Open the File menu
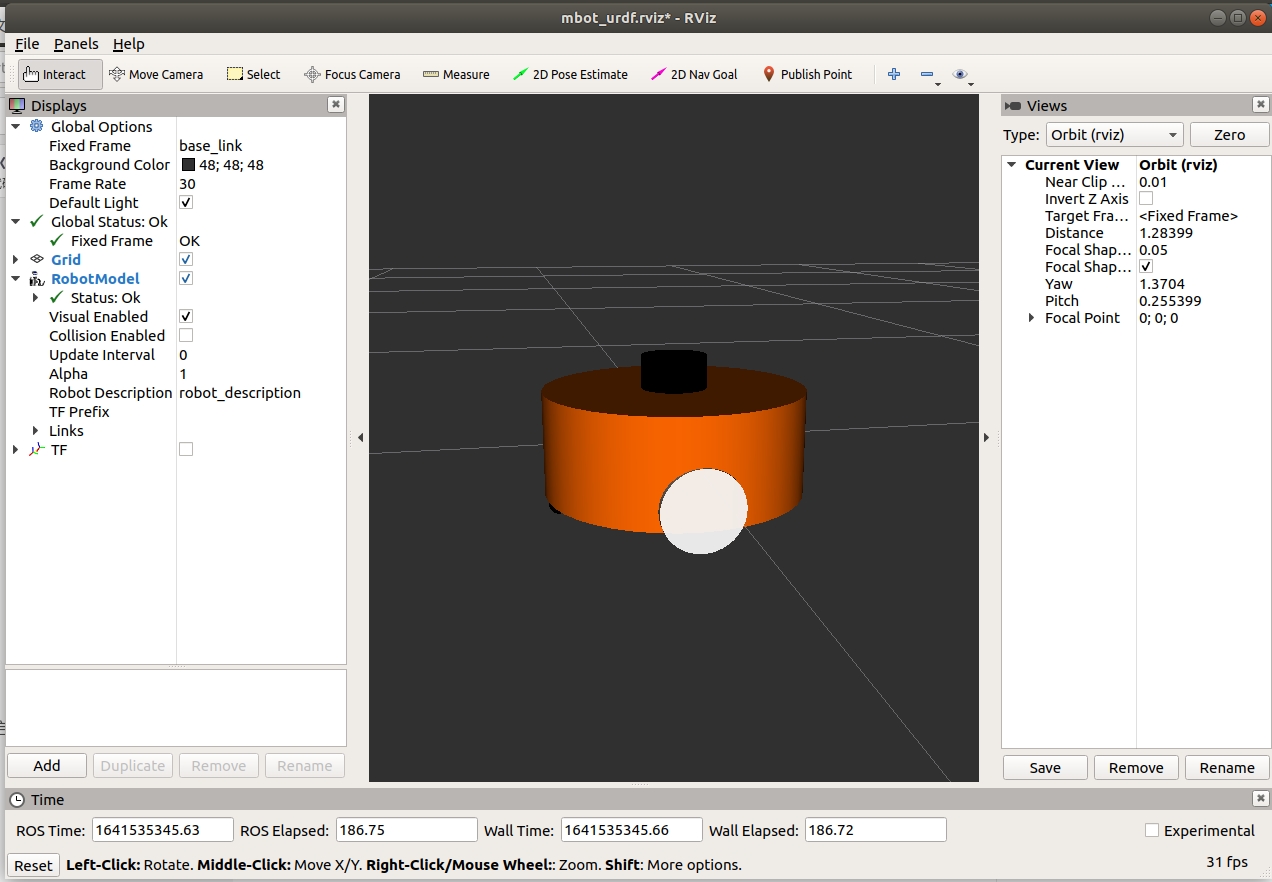Screen dimensions: 1272x882 pyautogui.click(x=27, y=44)
